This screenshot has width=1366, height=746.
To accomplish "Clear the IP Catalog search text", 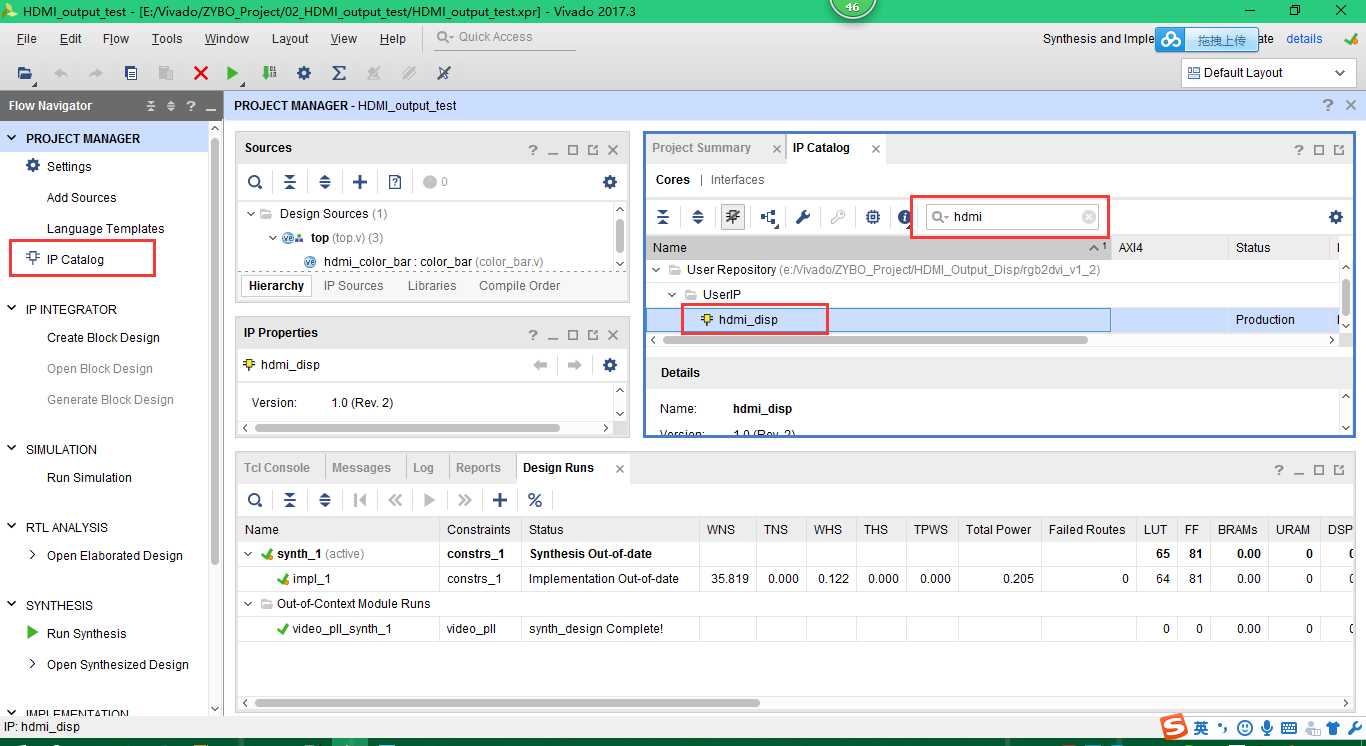I will coord(1089,217).
